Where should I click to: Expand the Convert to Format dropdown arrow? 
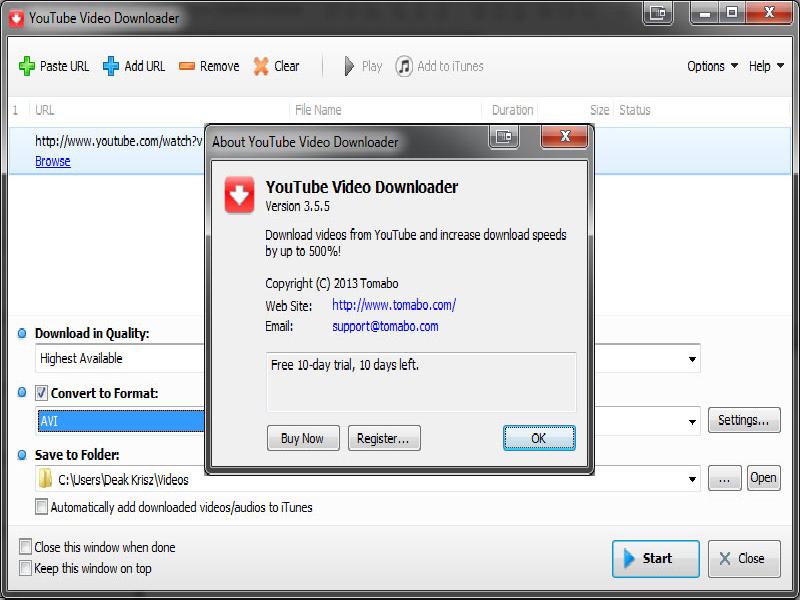(x=692, y=422)
